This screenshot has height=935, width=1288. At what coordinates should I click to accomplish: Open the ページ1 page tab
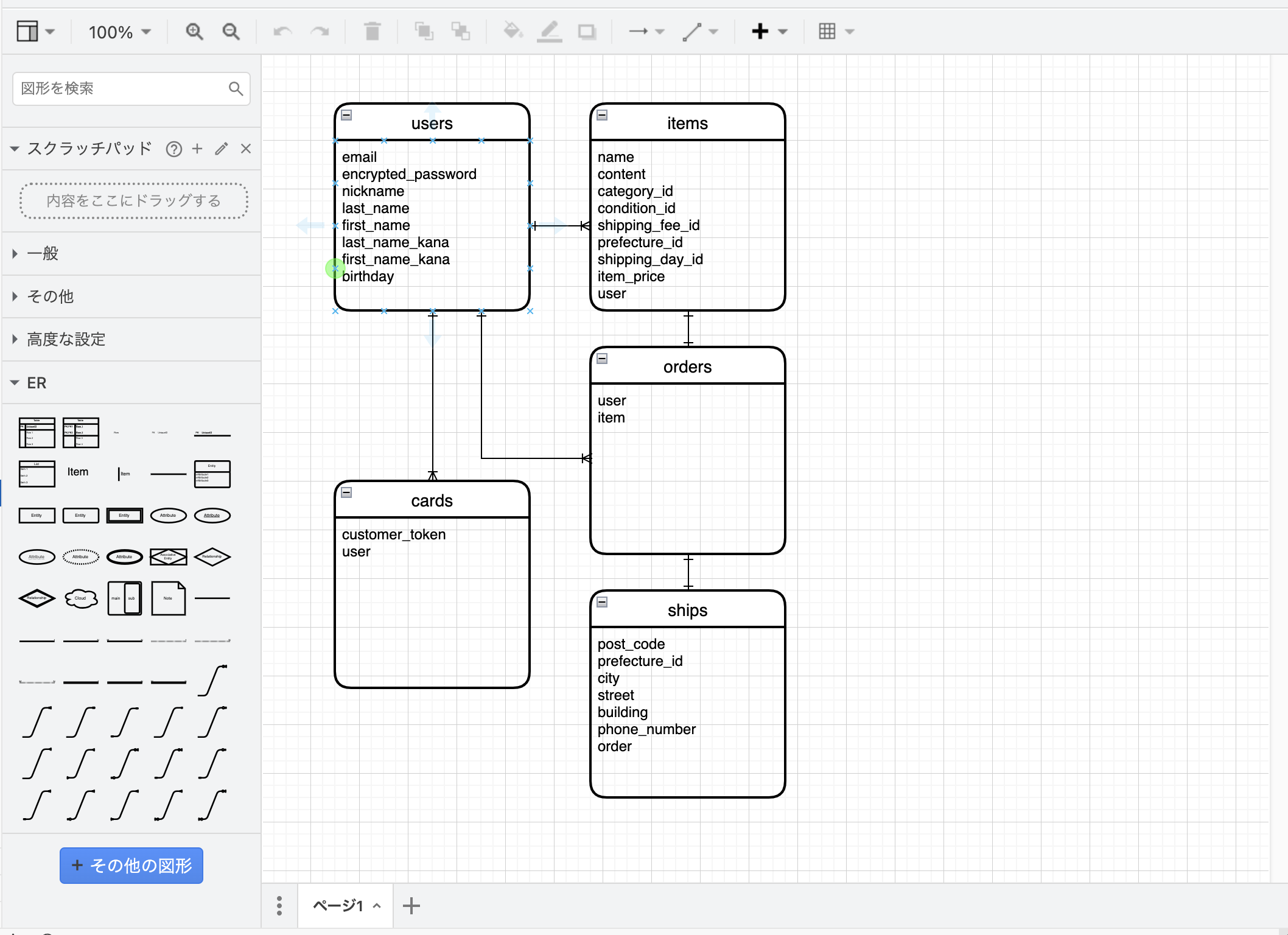pyautogui.click(x=338, y=906)
